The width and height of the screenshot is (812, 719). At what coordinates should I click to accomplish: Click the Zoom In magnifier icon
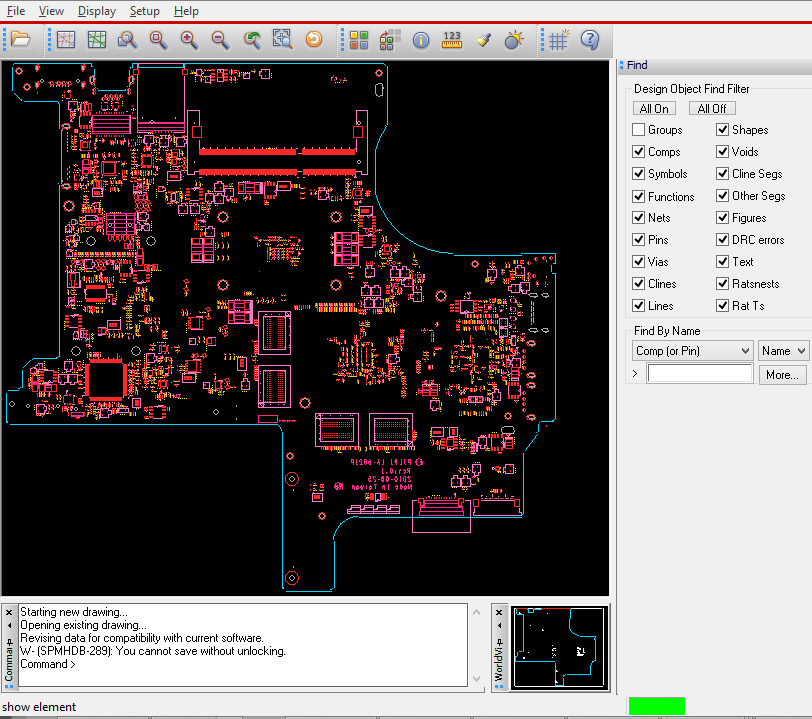point(188,40)
